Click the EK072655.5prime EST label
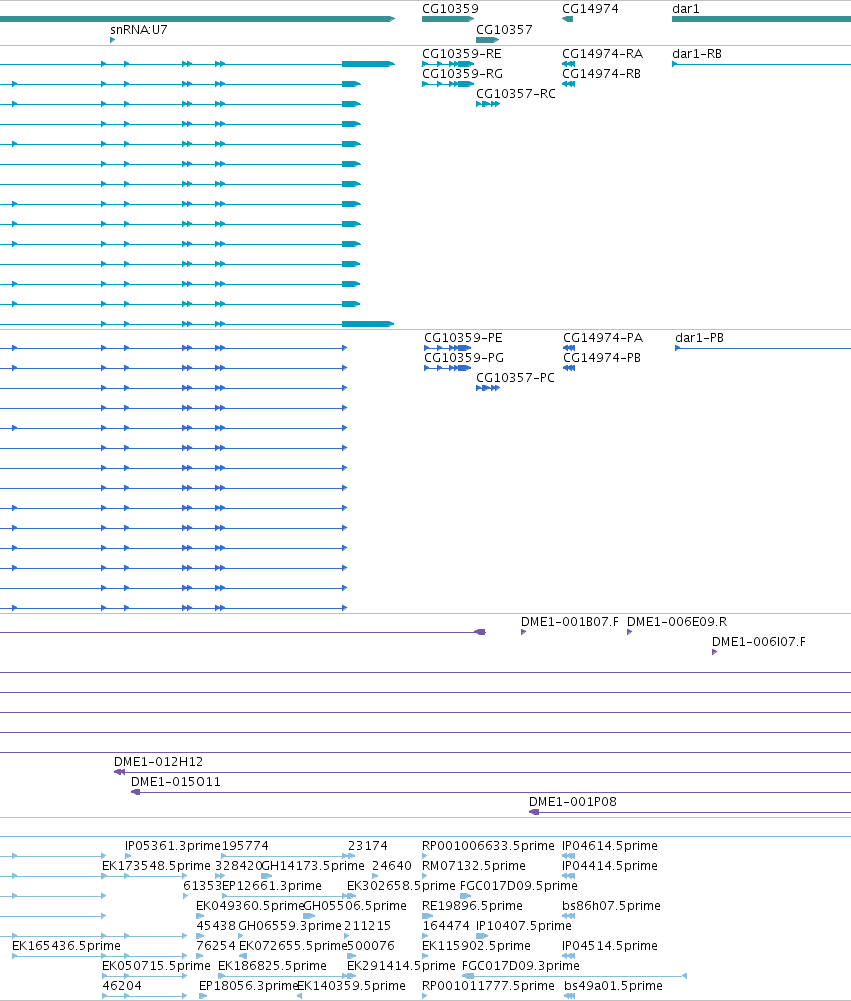This screenshot has width=851, height=1001. click(293, 946)
